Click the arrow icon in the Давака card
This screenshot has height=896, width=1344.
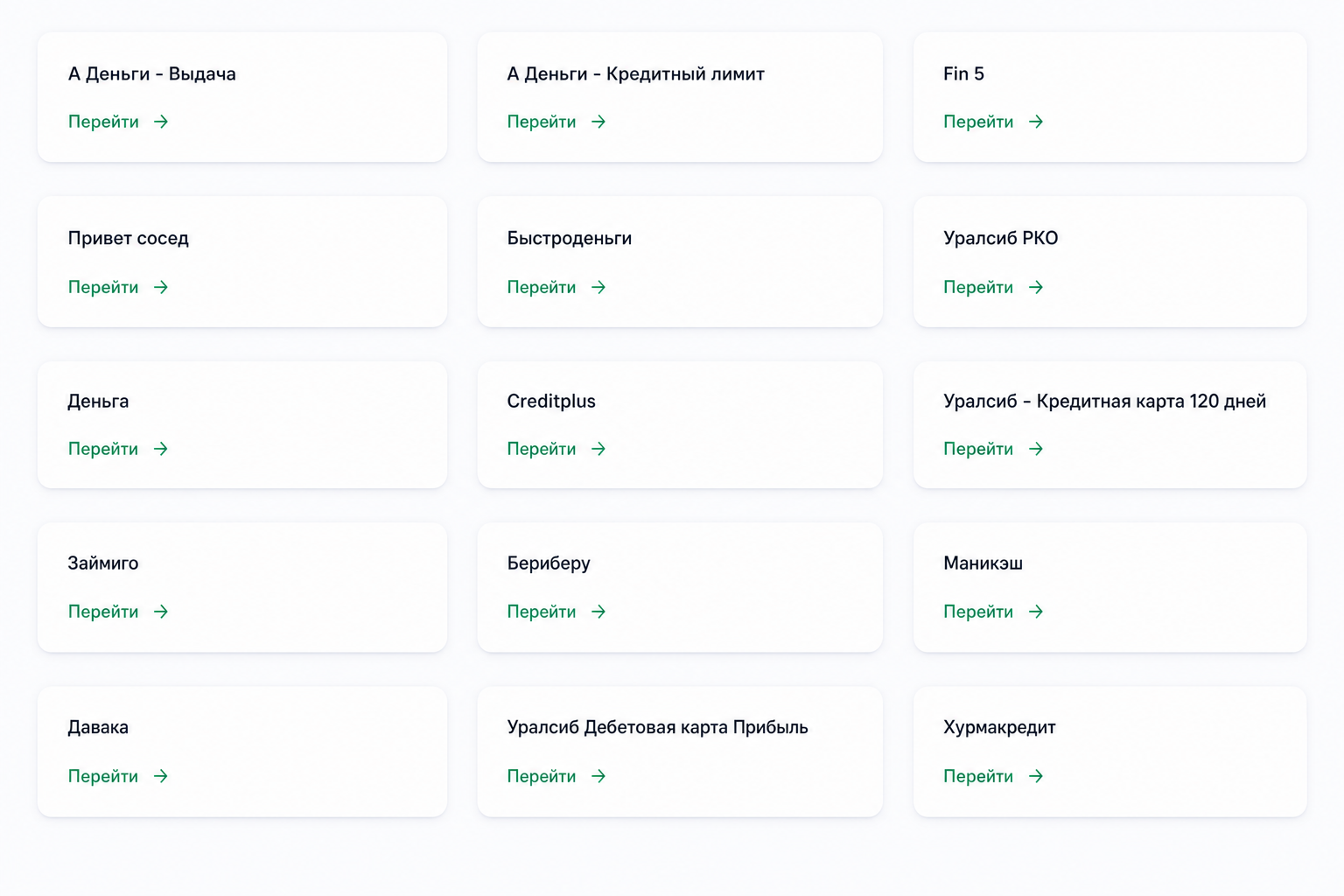[161, 776]
